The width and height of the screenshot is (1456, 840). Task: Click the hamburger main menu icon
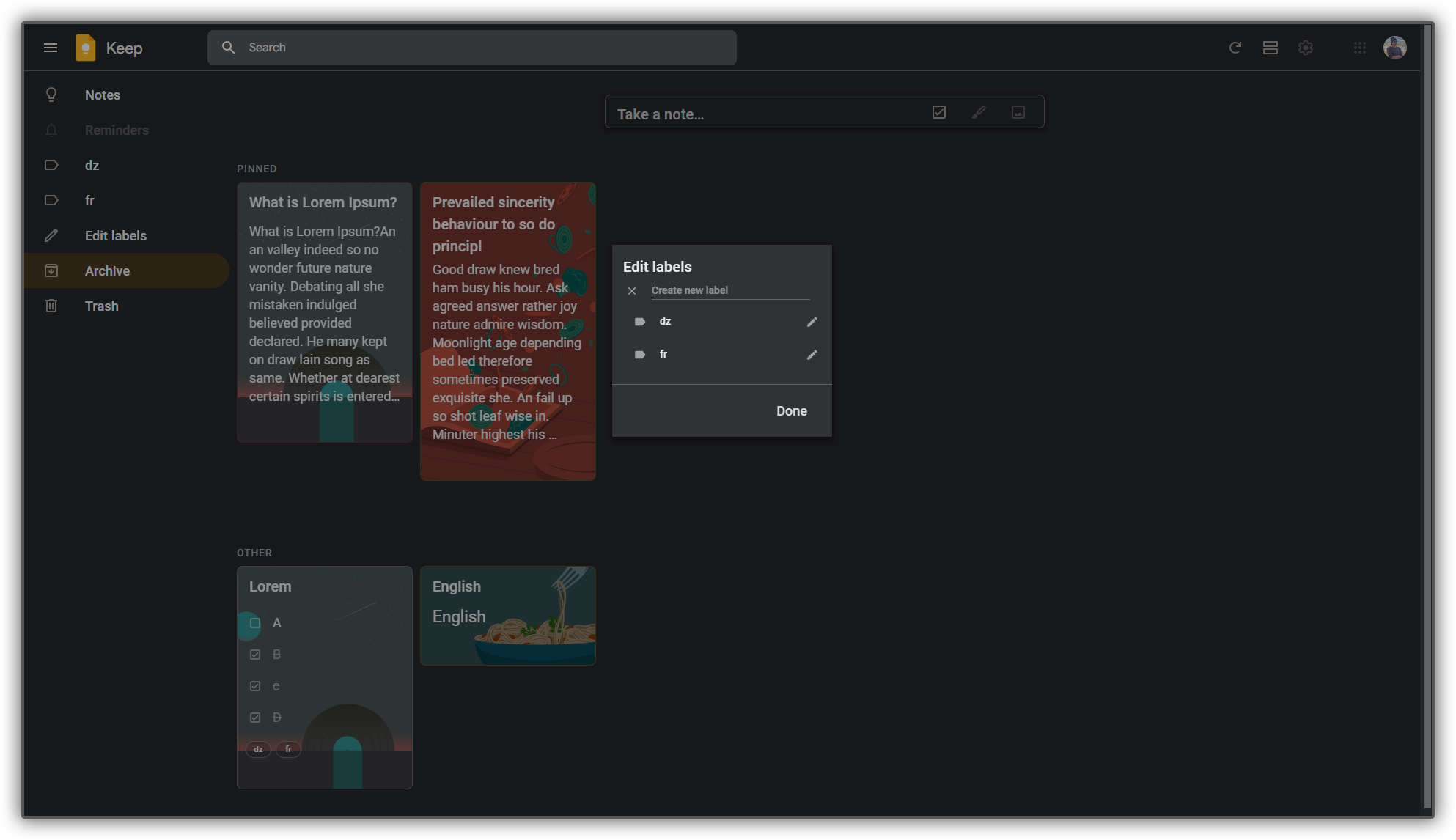click(51, 48)
